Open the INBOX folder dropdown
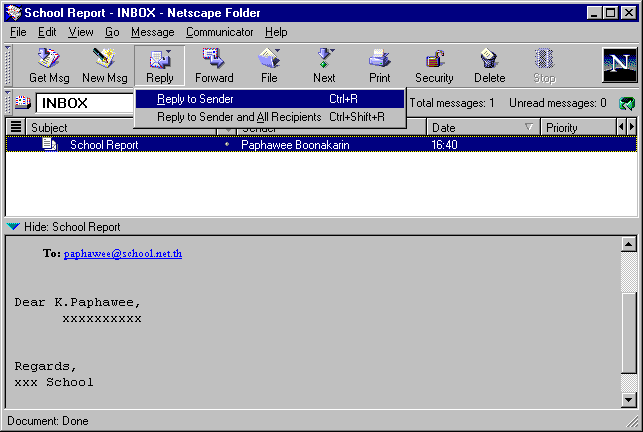 pyautogui.click(x=85, y=103)
